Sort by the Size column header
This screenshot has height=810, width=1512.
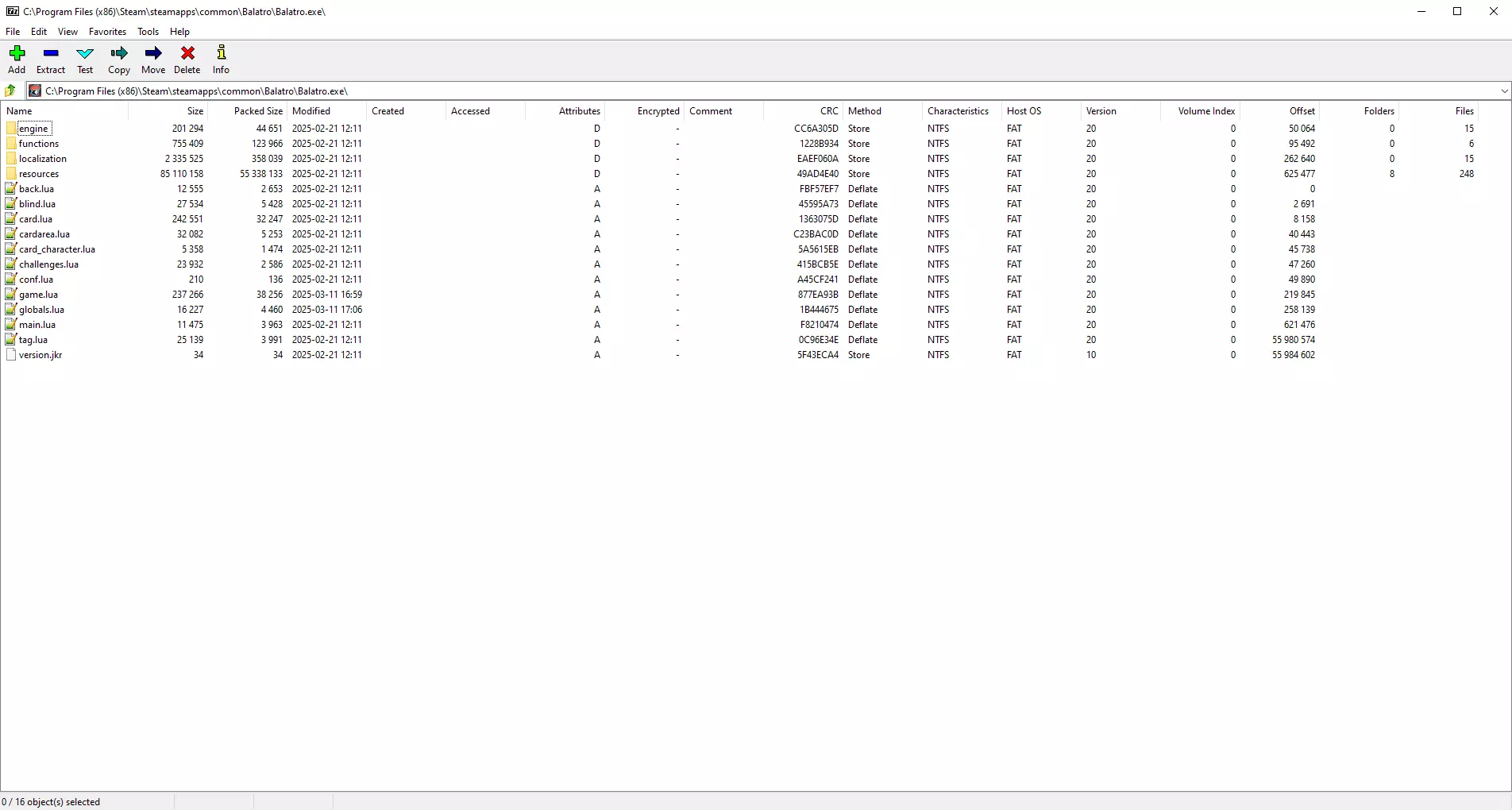(168, 111)
